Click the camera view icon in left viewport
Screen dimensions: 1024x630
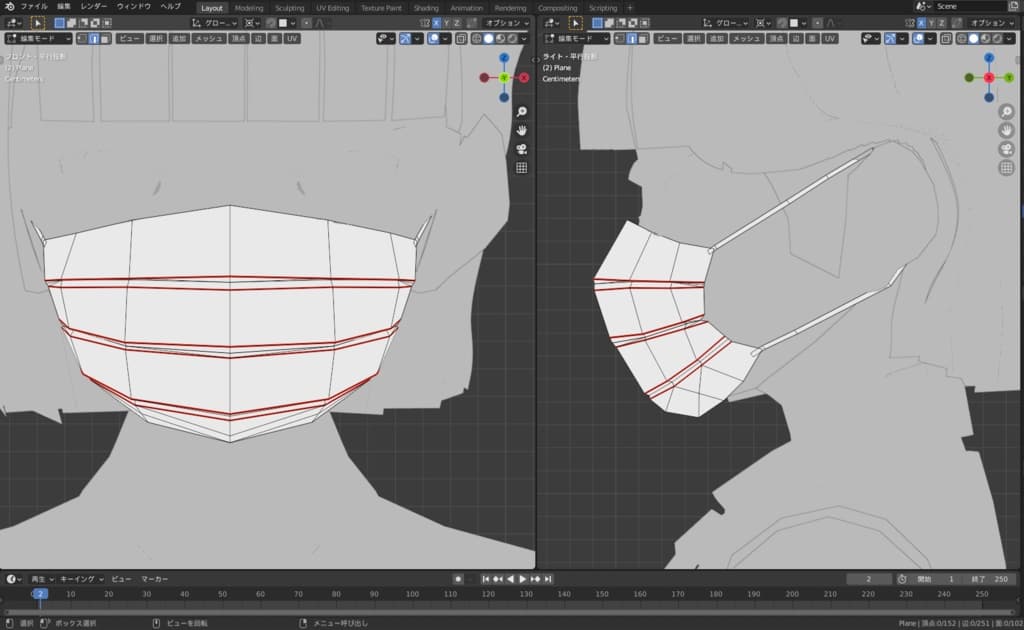pos(521,149)
